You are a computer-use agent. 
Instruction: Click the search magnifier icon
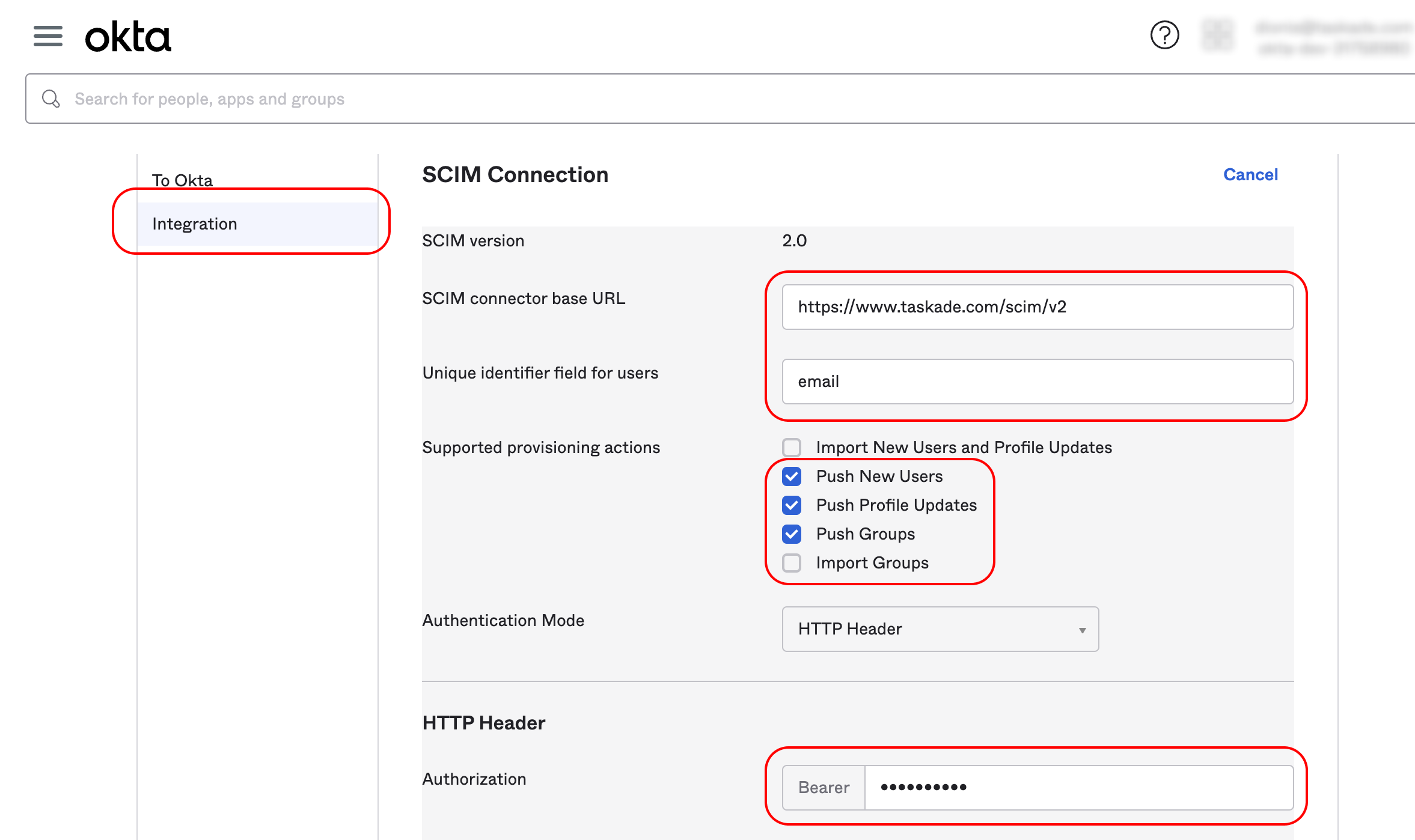[51, 99]
